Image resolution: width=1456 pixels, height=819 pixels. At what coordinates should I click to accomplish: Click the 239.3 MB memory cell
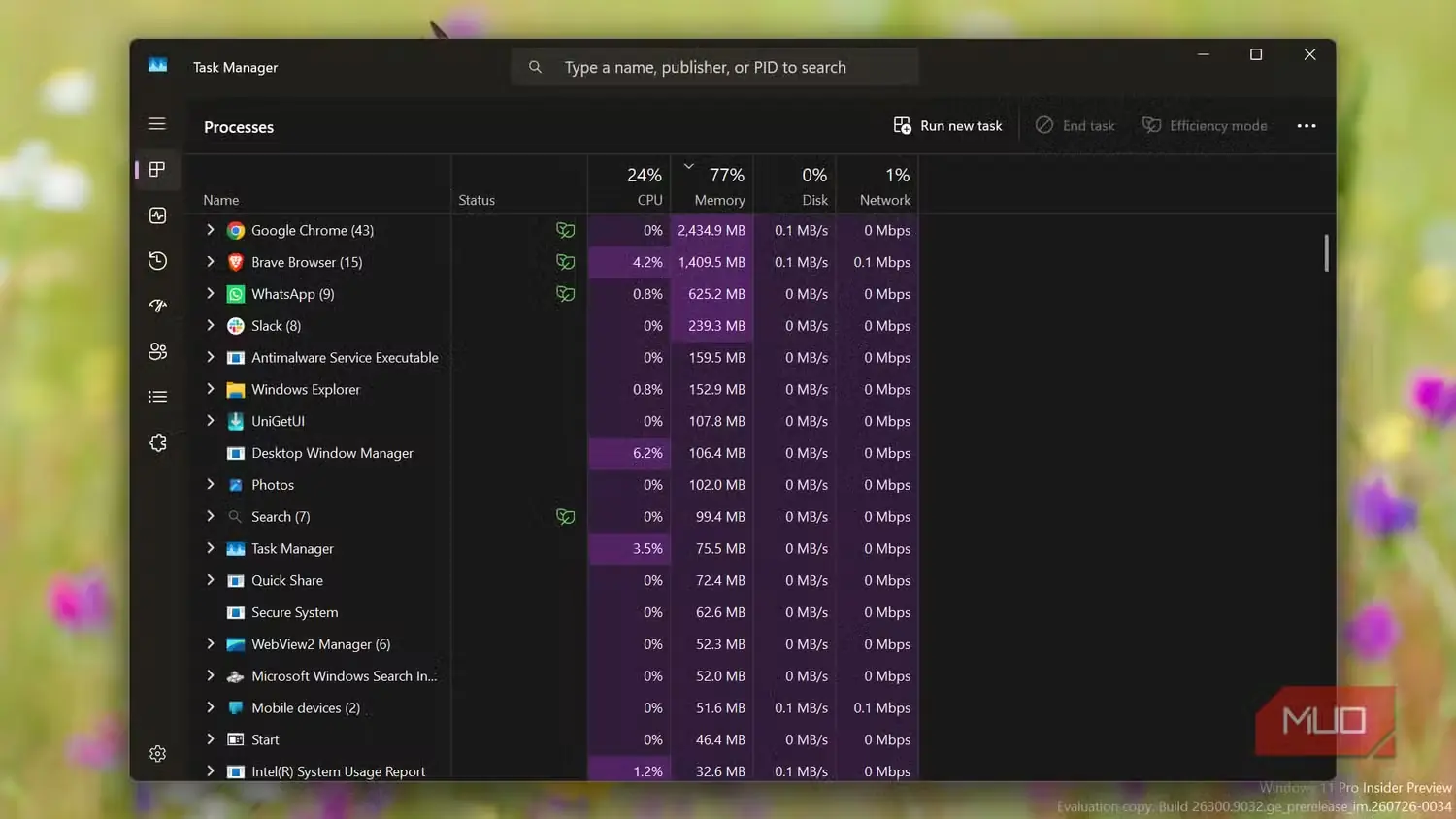click(x=711, y=326)
